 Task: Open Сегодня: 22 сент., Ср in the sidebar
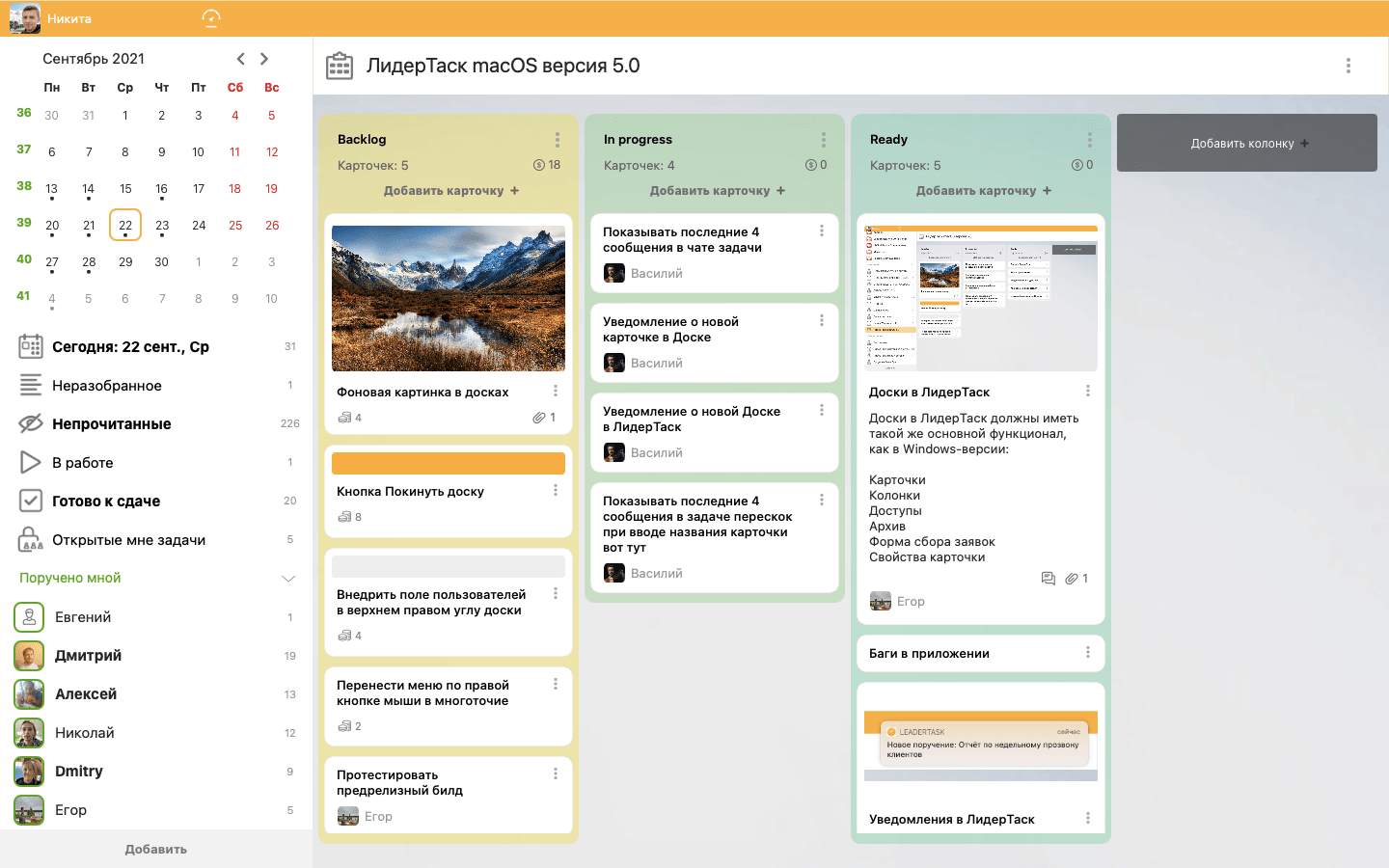point(156,347)
